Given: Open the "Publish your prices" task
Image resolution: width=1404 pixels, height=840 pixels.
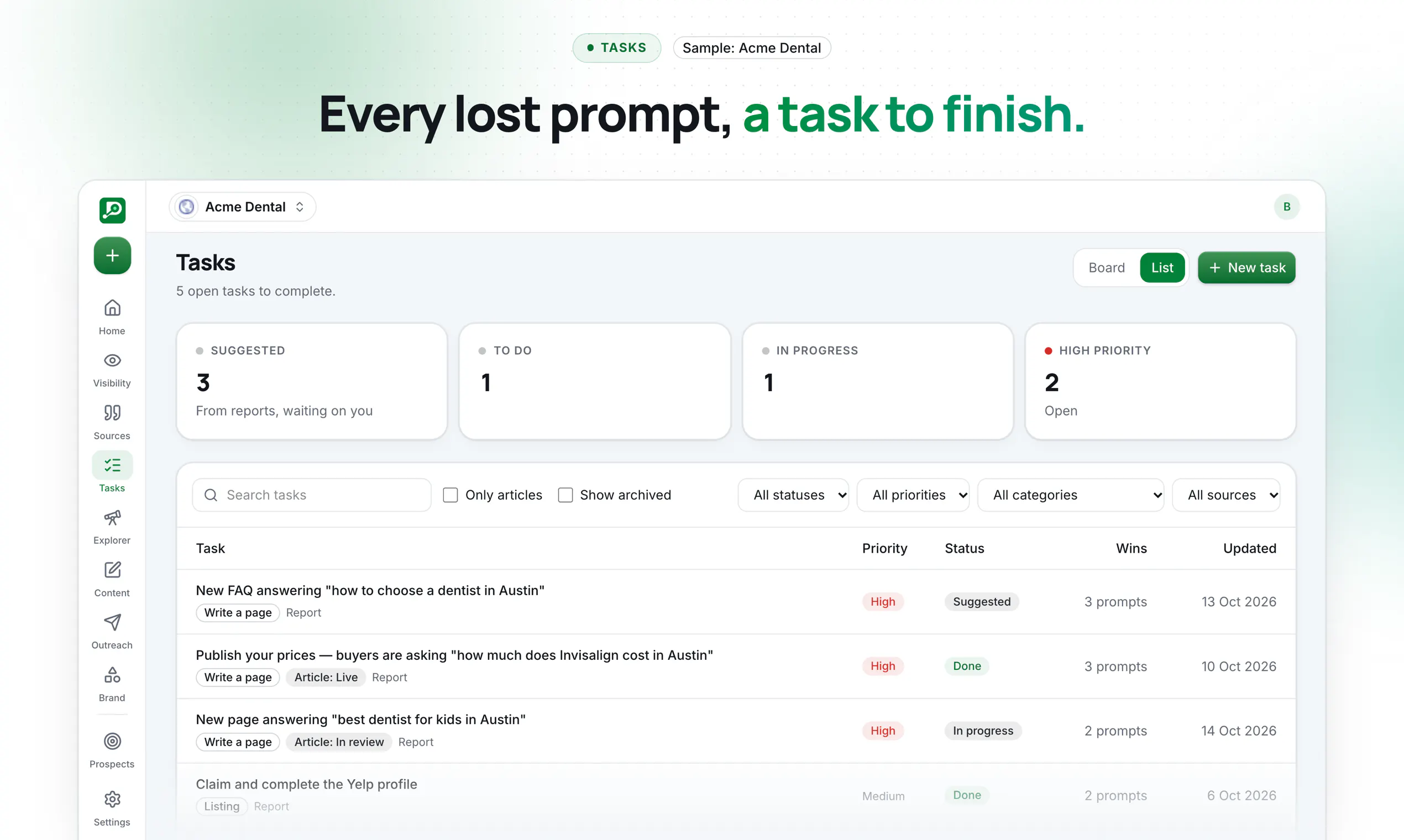Looking at the screenshot, I should click(454, 655).
